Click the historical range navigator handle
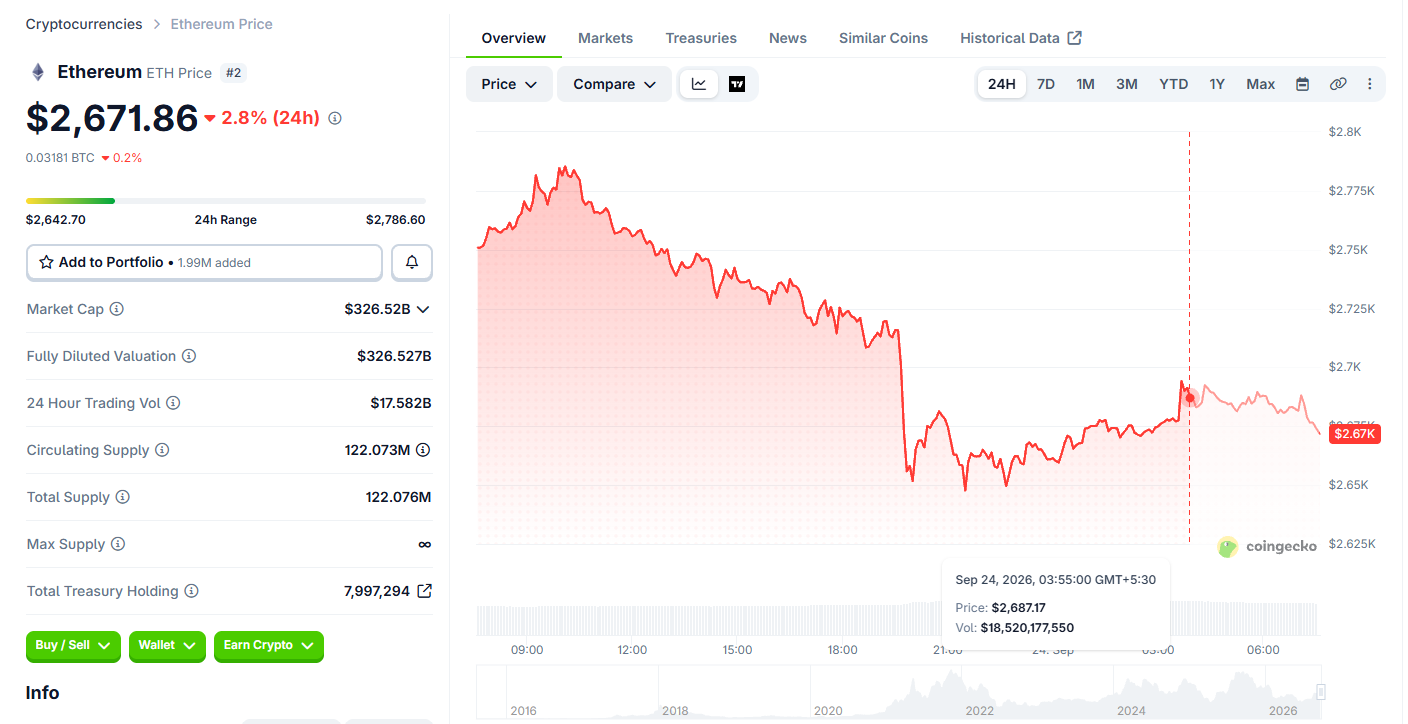Viewport: 1408px width, 724px height. (x=1321, y=692)
